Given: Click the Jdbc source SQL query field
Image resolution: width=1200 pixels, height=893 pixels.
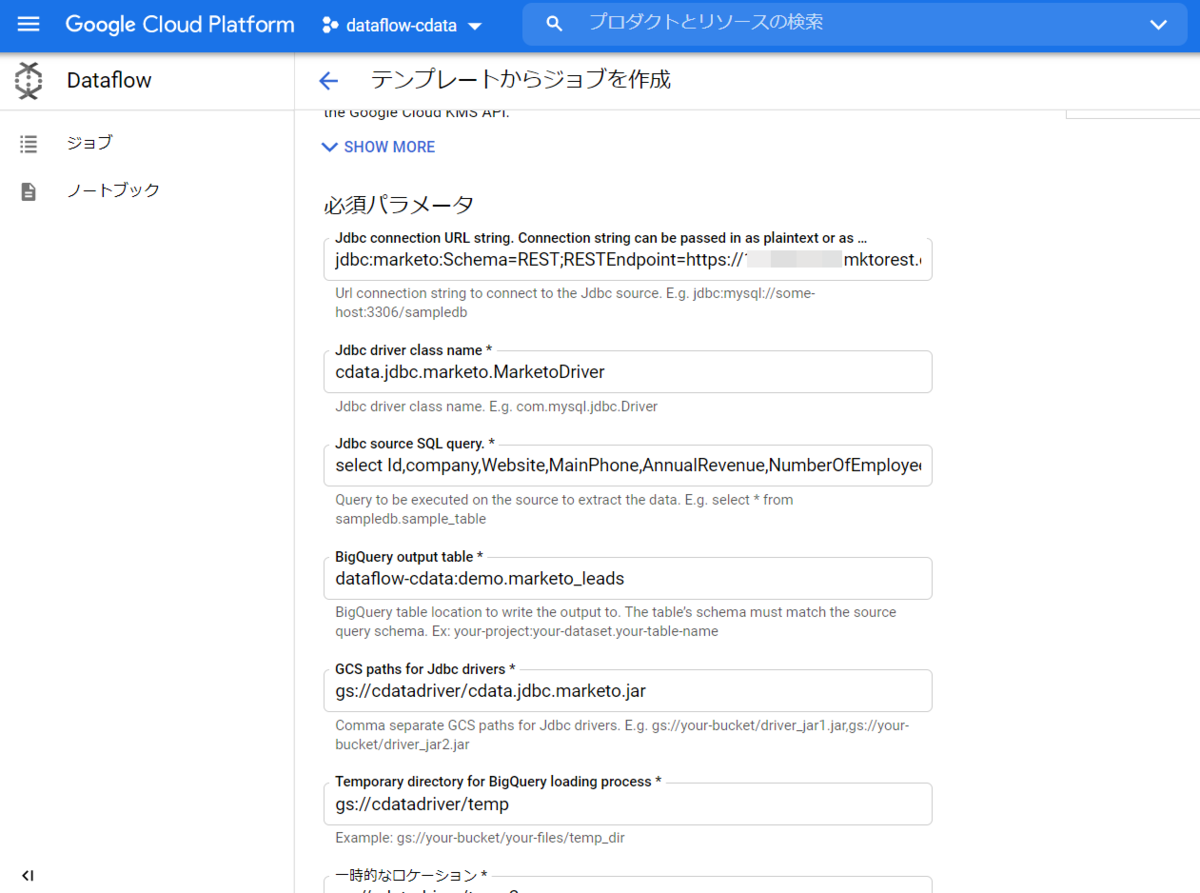Looking at the screenshot, I should [627, 465].
